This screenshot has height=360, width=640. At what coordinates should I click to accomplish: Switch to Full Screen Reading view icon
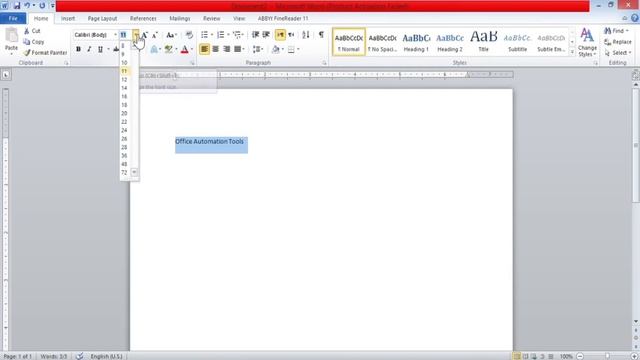tap(525, 356)
